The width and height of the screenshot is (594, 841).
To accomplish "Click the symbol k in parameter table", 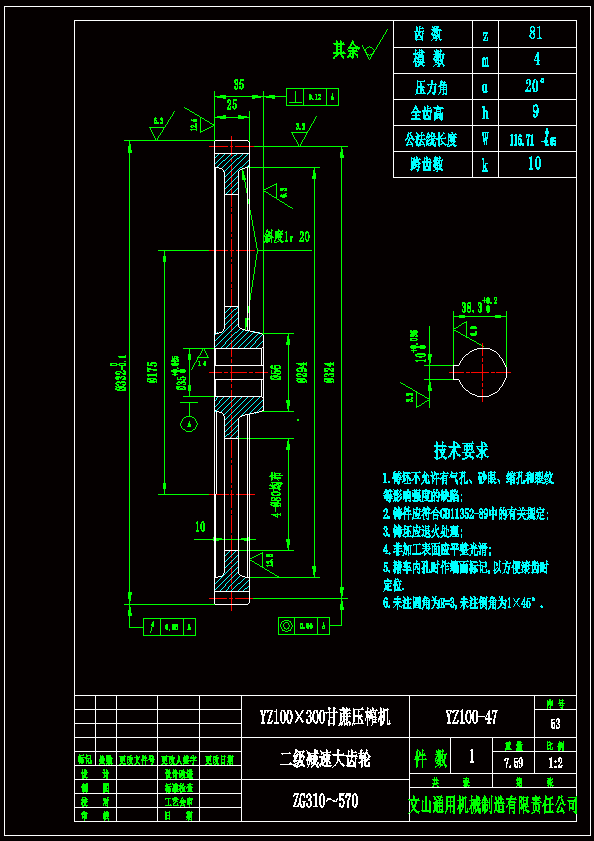I will [485, 165].
